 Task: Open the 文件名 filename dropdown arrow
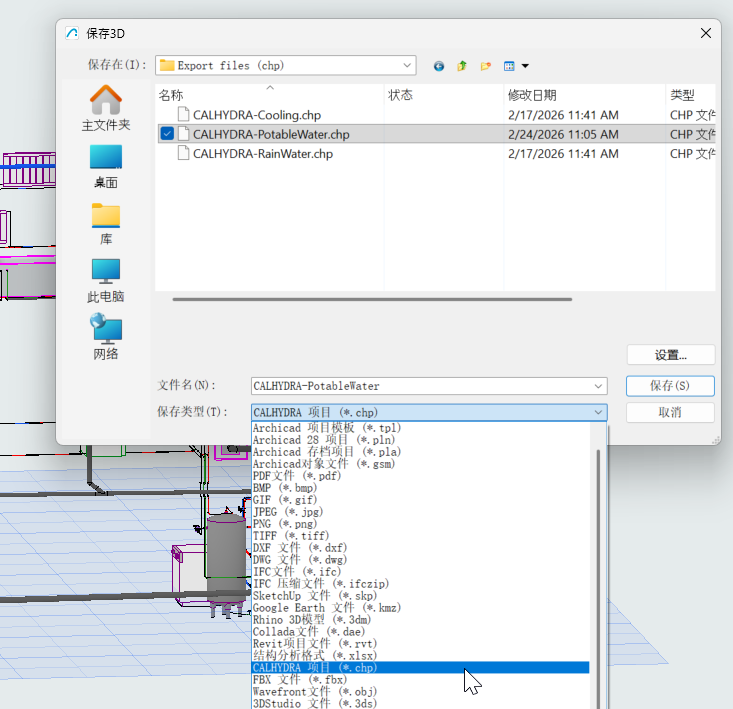[598, 386]
